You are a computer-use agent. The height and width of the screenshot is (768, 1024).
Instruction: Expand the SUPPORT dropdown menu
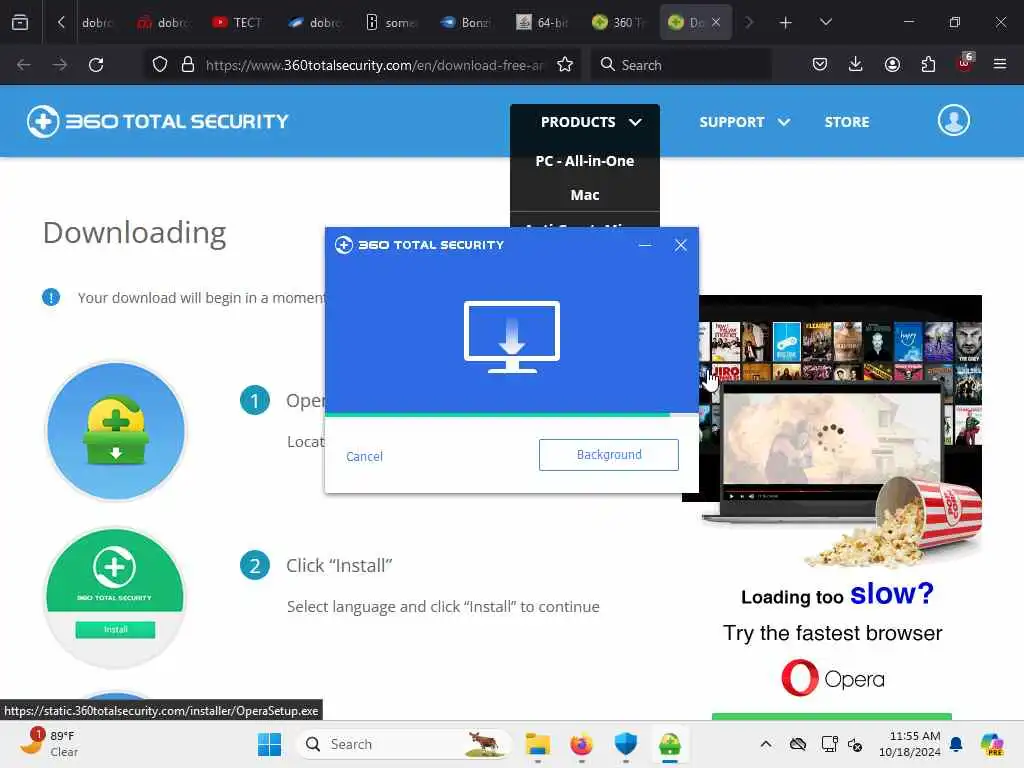(x=744, y=122)
